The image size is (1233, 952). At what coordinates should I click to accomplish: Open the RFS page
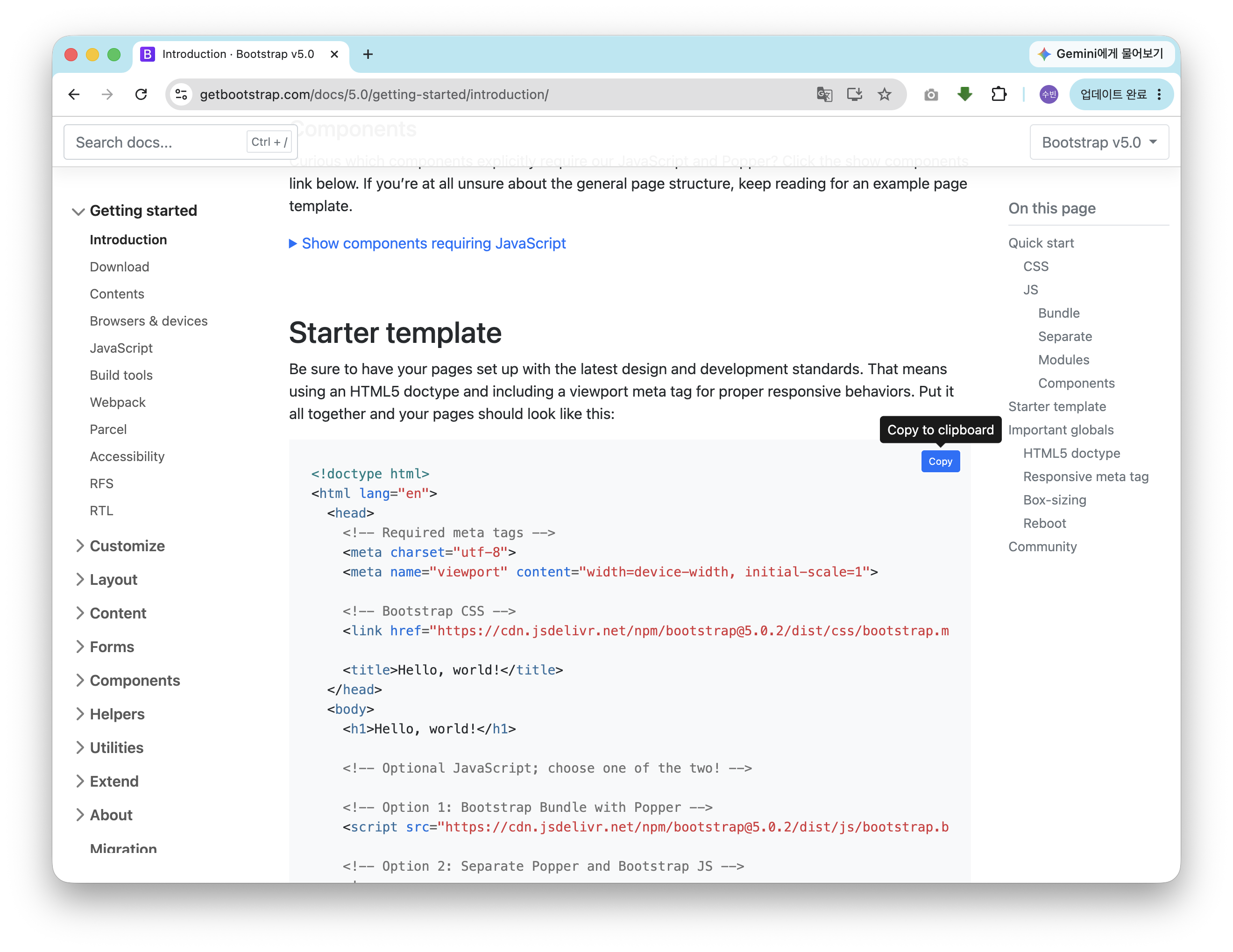[102, 484]
